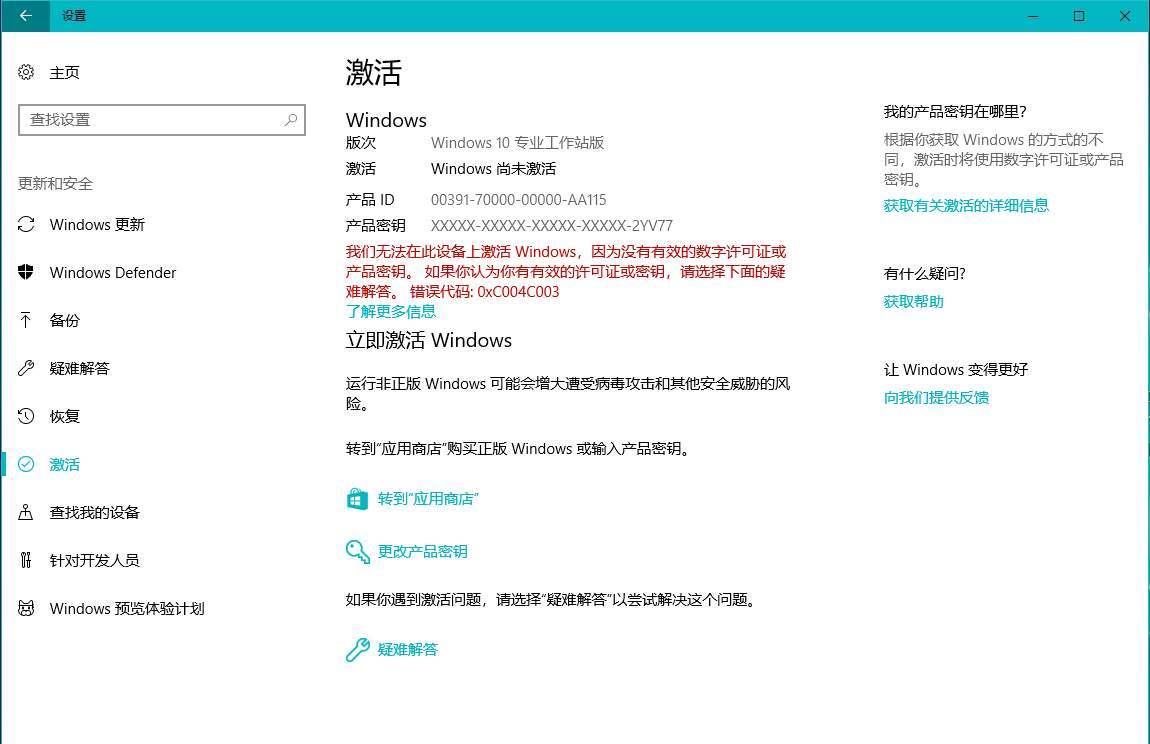This screenshot has width=1150, height=744.
Task: Click product key text ending 2YV77
Action: point(552,225)
